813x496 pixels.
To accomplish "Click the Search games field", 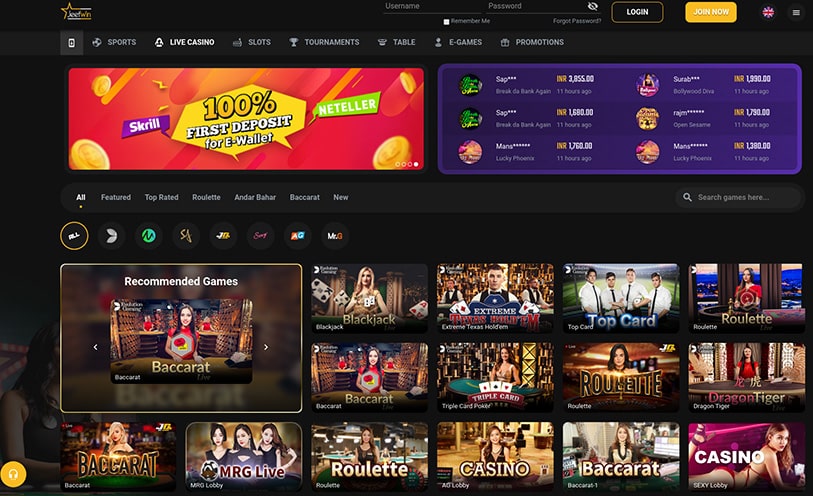I will (x=738, y=197).
